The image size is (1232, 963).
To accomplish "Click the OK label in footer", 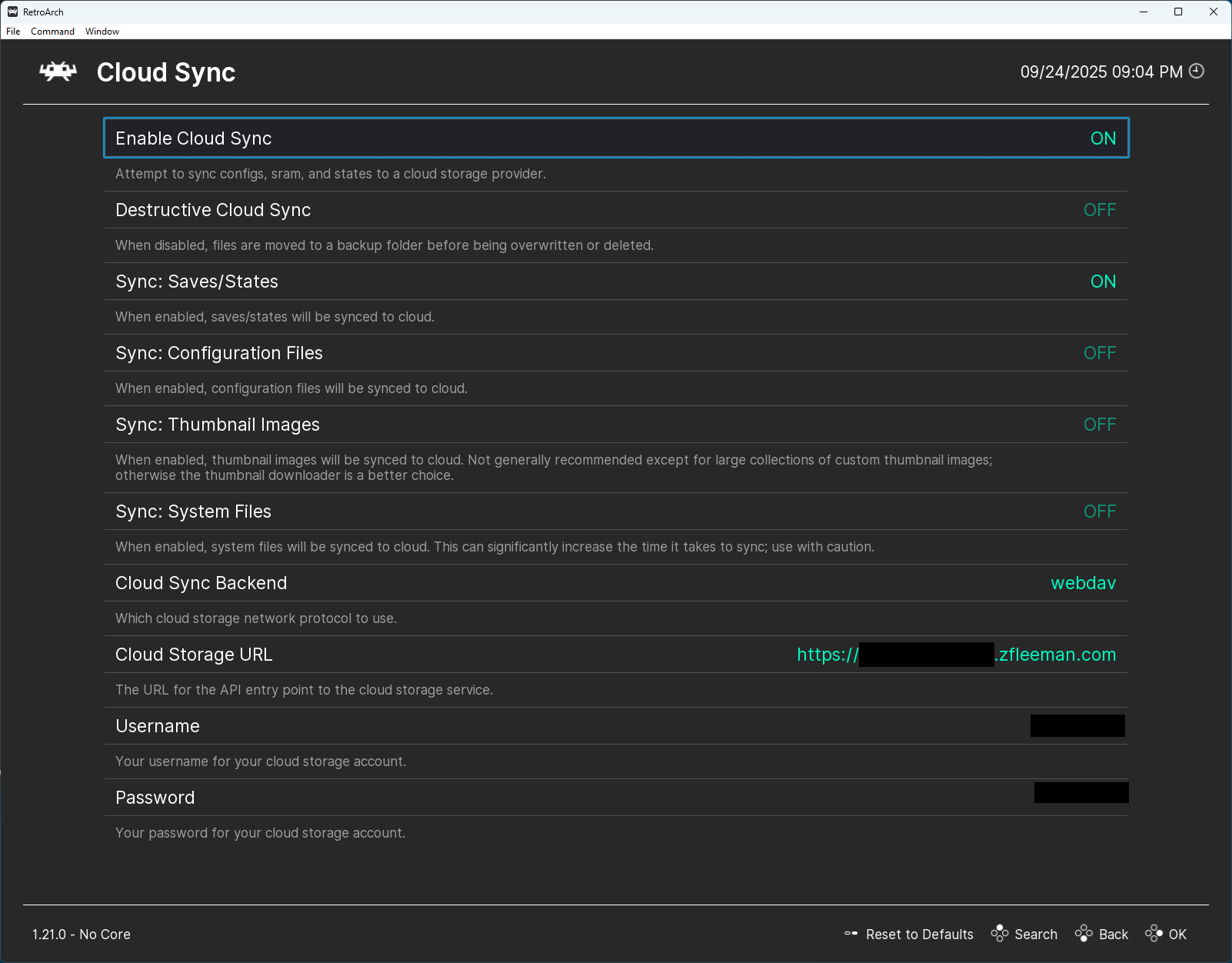I will [1177, 935].
